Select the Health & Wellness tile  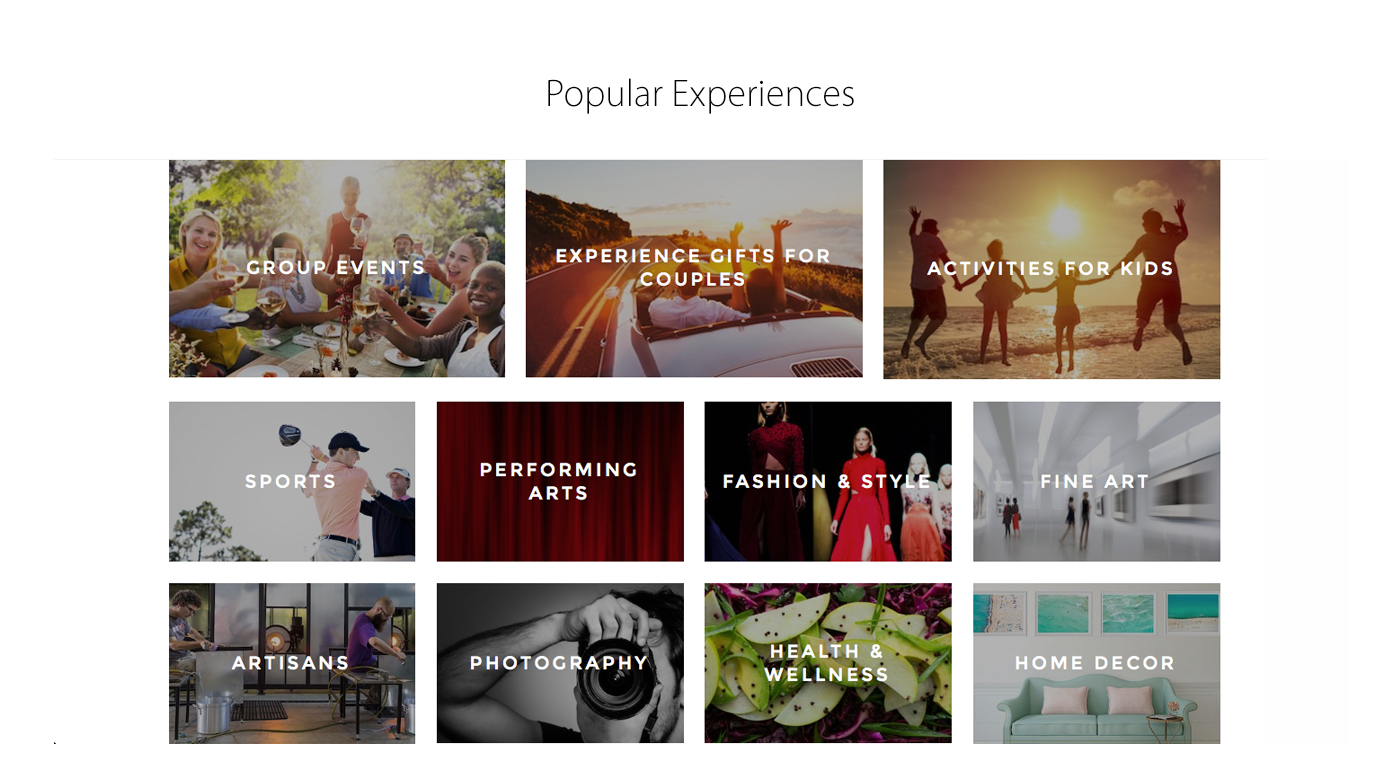(827, 710)
